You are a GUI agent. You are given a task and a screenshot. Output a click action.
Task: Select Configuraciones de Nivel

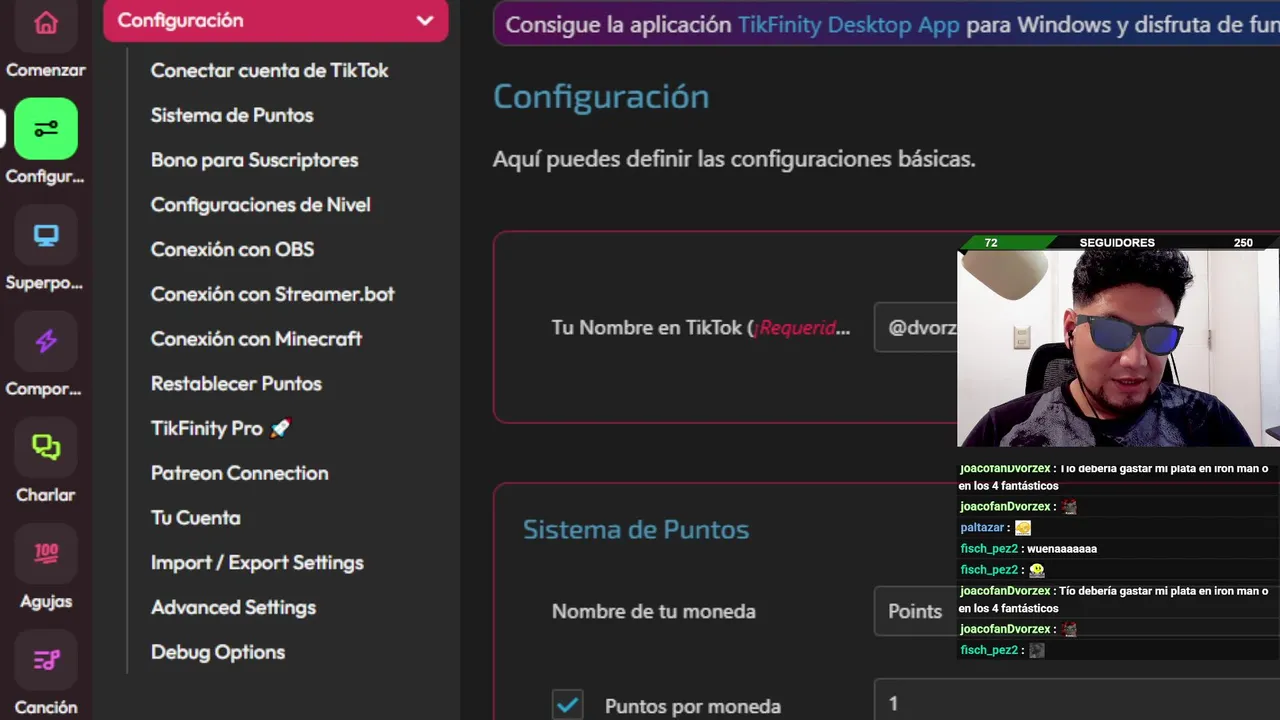[260, 204]
